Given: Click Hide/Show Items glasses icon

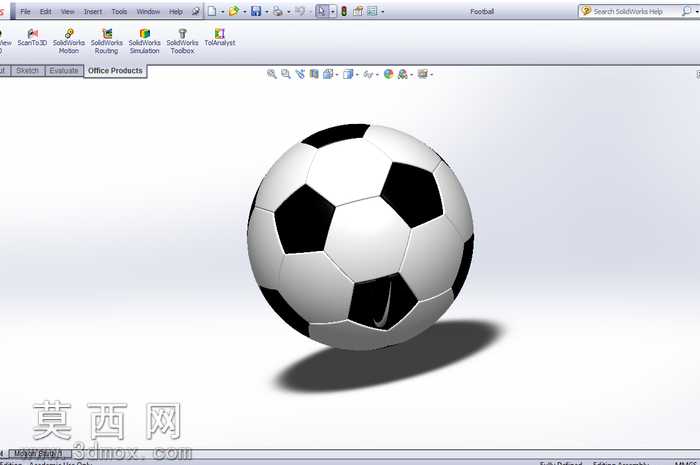Looking at the screenshot, I should [368, 74].
